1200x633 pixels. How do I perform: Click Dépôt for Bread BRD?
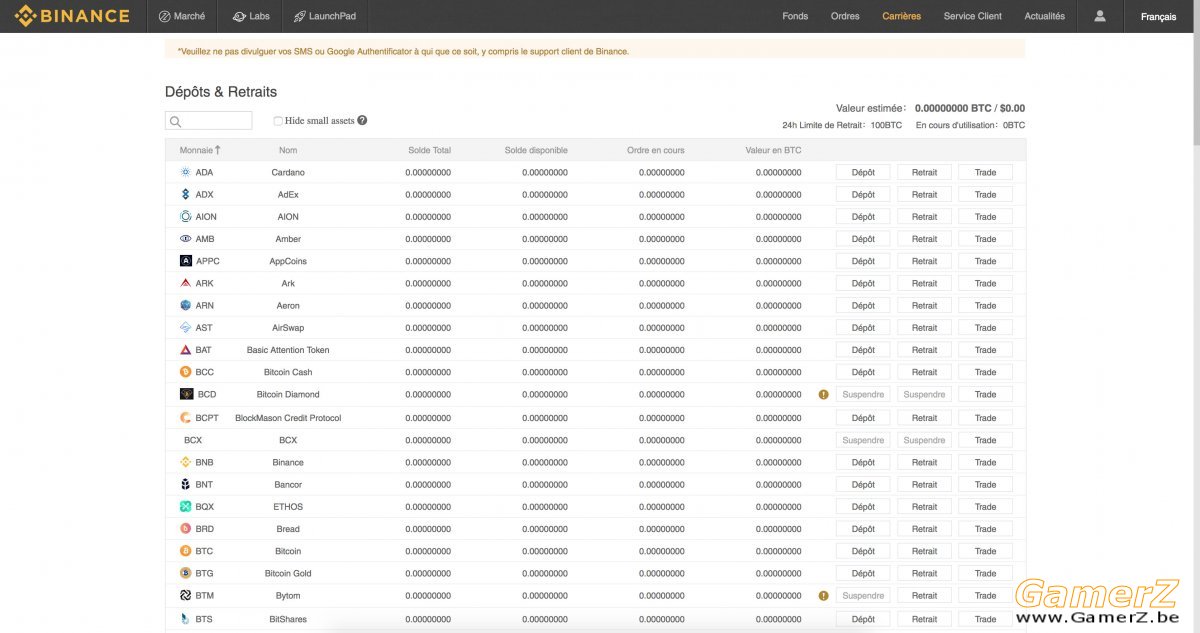(x=863, y=528)
